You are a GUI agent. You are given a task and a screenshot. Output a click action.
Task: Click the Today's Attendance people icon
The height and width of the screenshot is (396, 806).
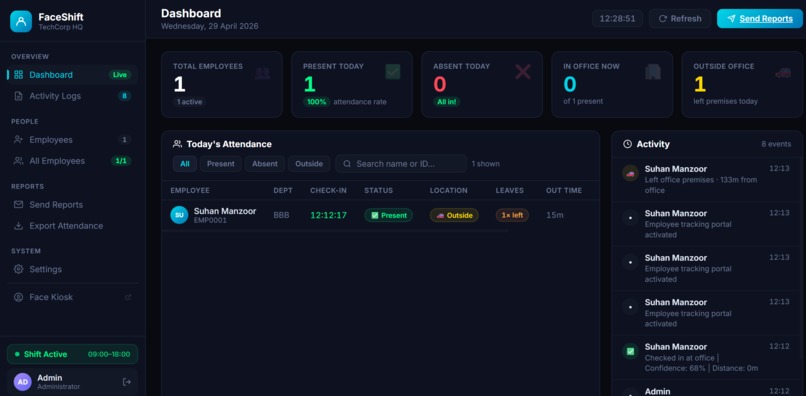point(177,144)
